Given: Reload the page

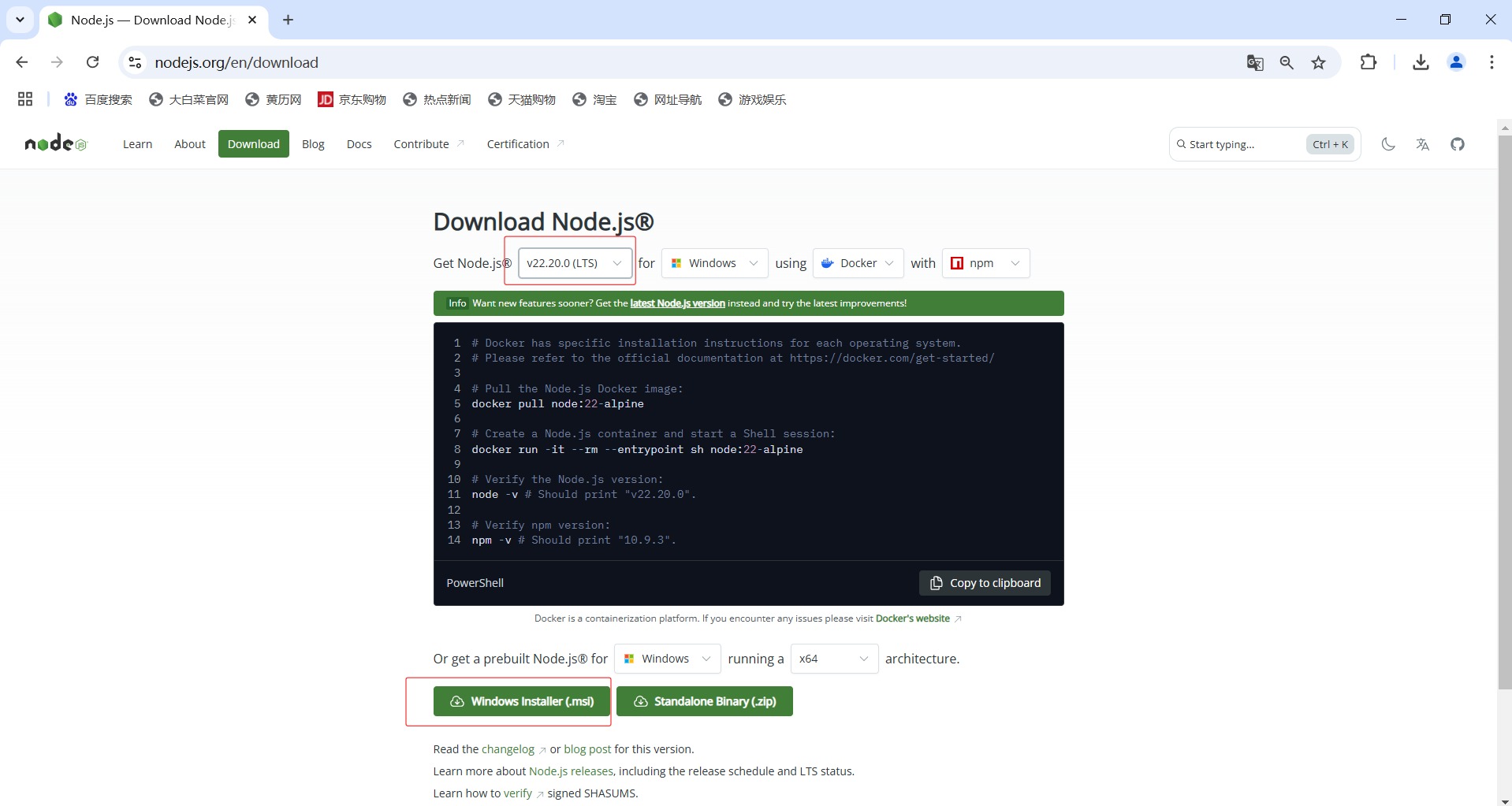Looking at the screenshot, I should tap(92, 62).
